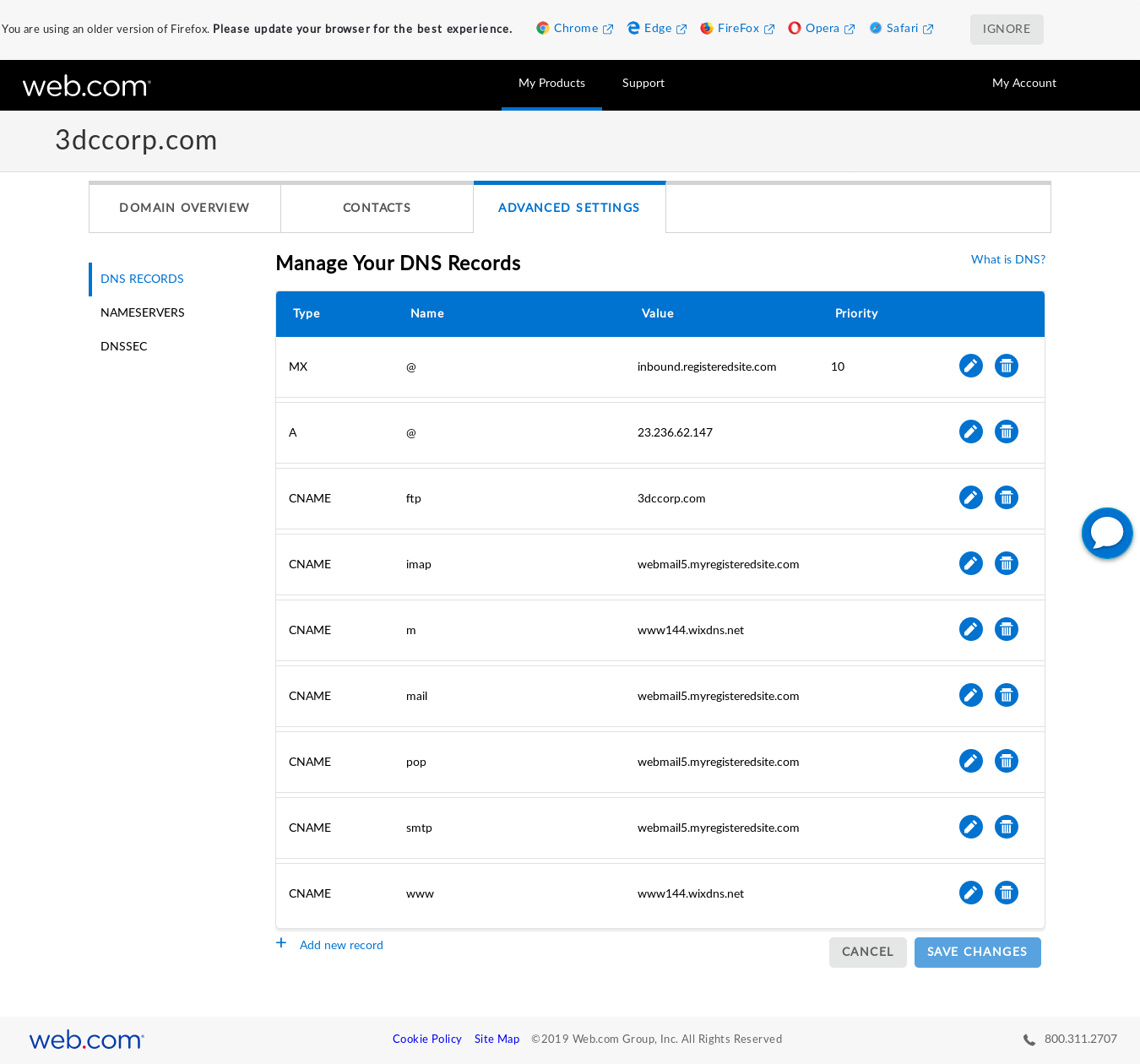Viewport: 1140px width, 1064px height.
Task: Edit the MX inbound.registeredsite.com record
Action: [970, 366]
